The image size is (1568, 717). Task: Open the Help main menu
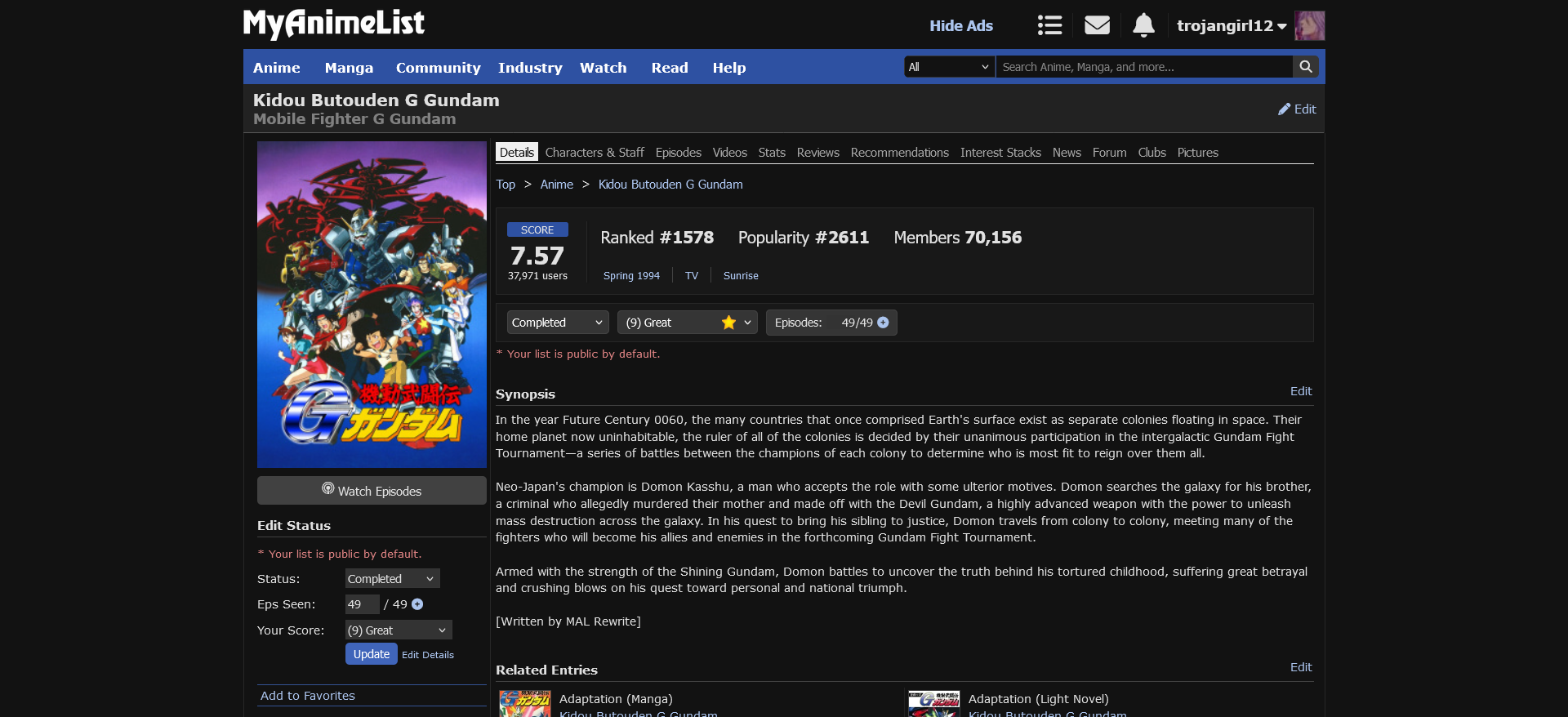tap(728, 68)
